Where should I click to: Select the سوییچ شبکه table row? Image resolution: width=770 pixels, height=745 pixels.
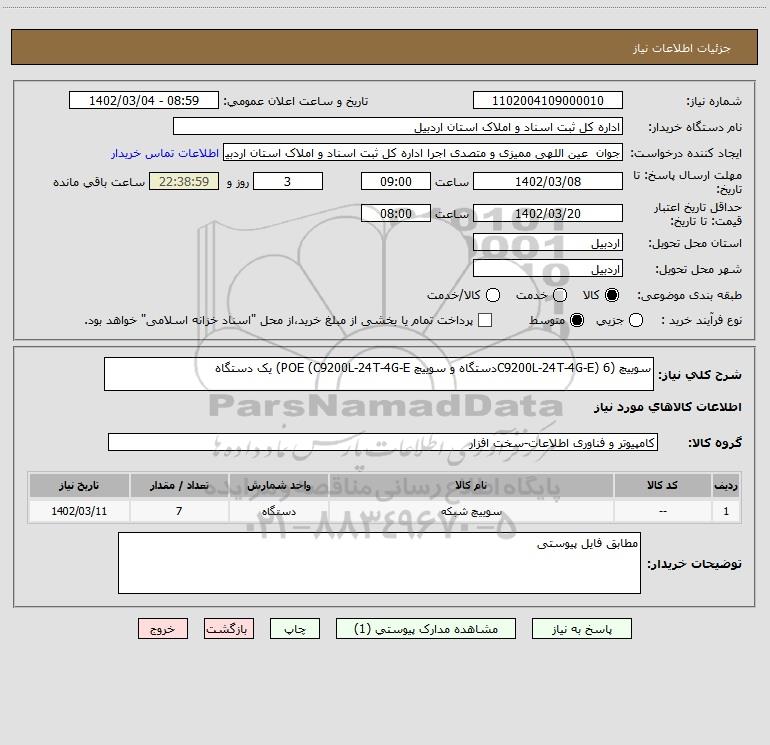385,511
